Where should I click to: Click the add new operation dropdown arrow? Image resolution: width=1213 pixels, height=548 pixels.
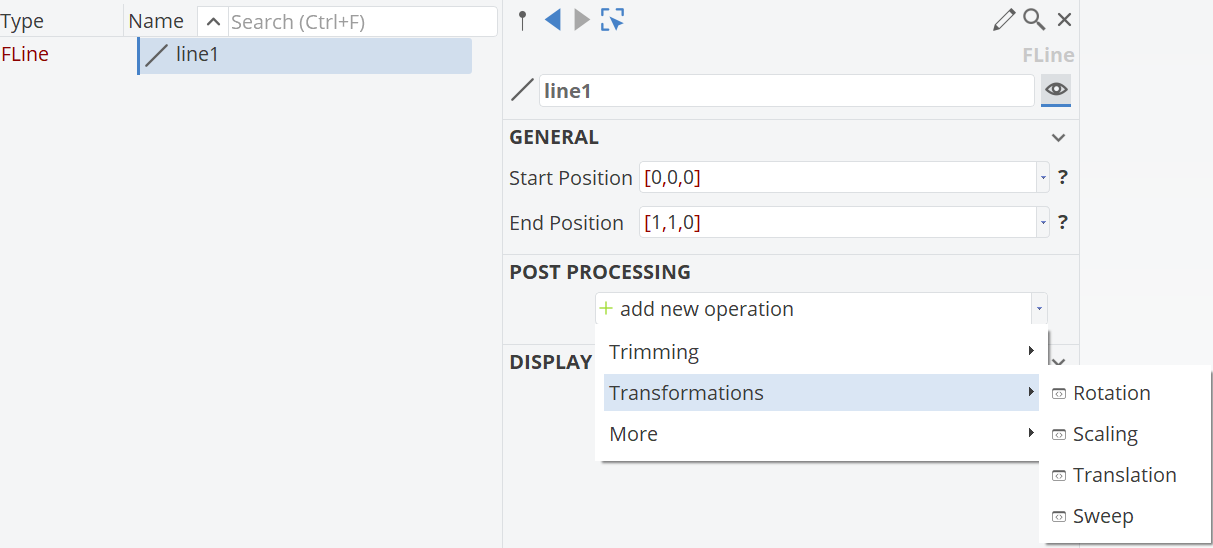tap(1039, 309)
